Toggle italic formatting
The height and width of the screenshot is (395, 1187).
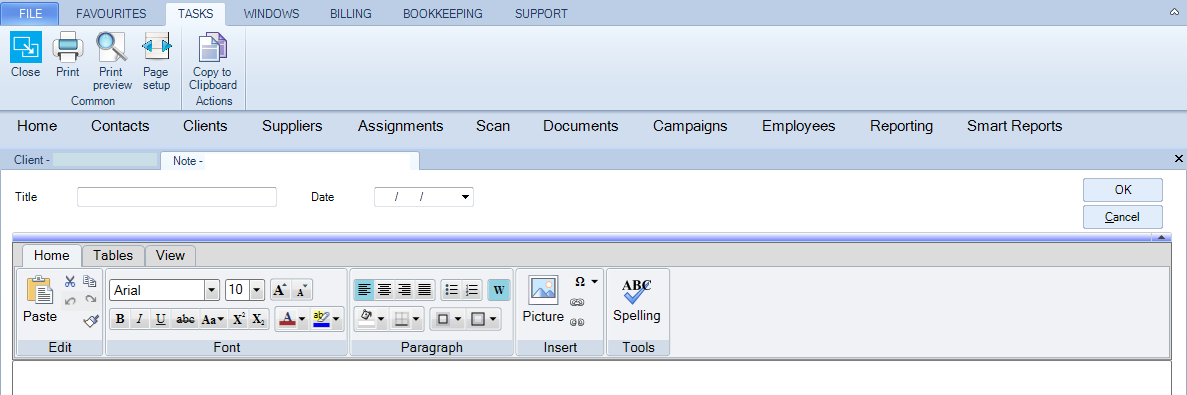(139, 319)
